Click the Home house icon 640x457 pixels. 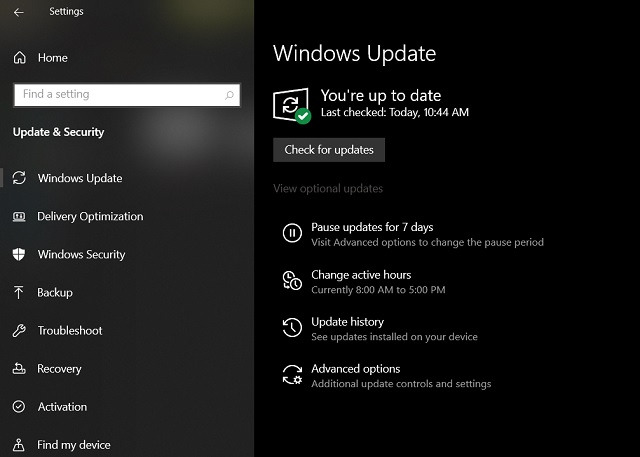(19, 58)
